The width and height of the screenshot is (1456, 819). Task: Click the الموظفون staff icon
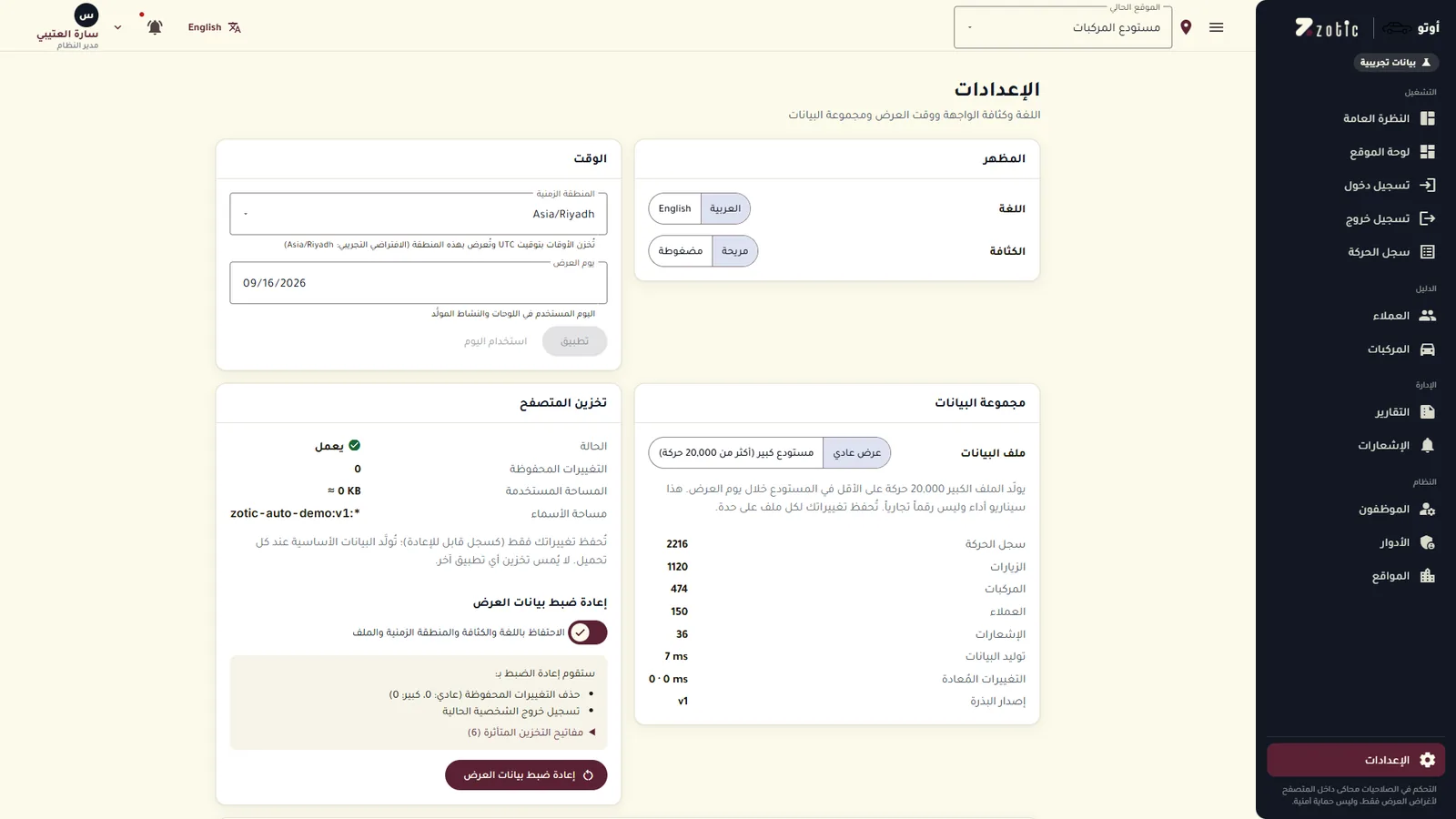coord(1427,510)
